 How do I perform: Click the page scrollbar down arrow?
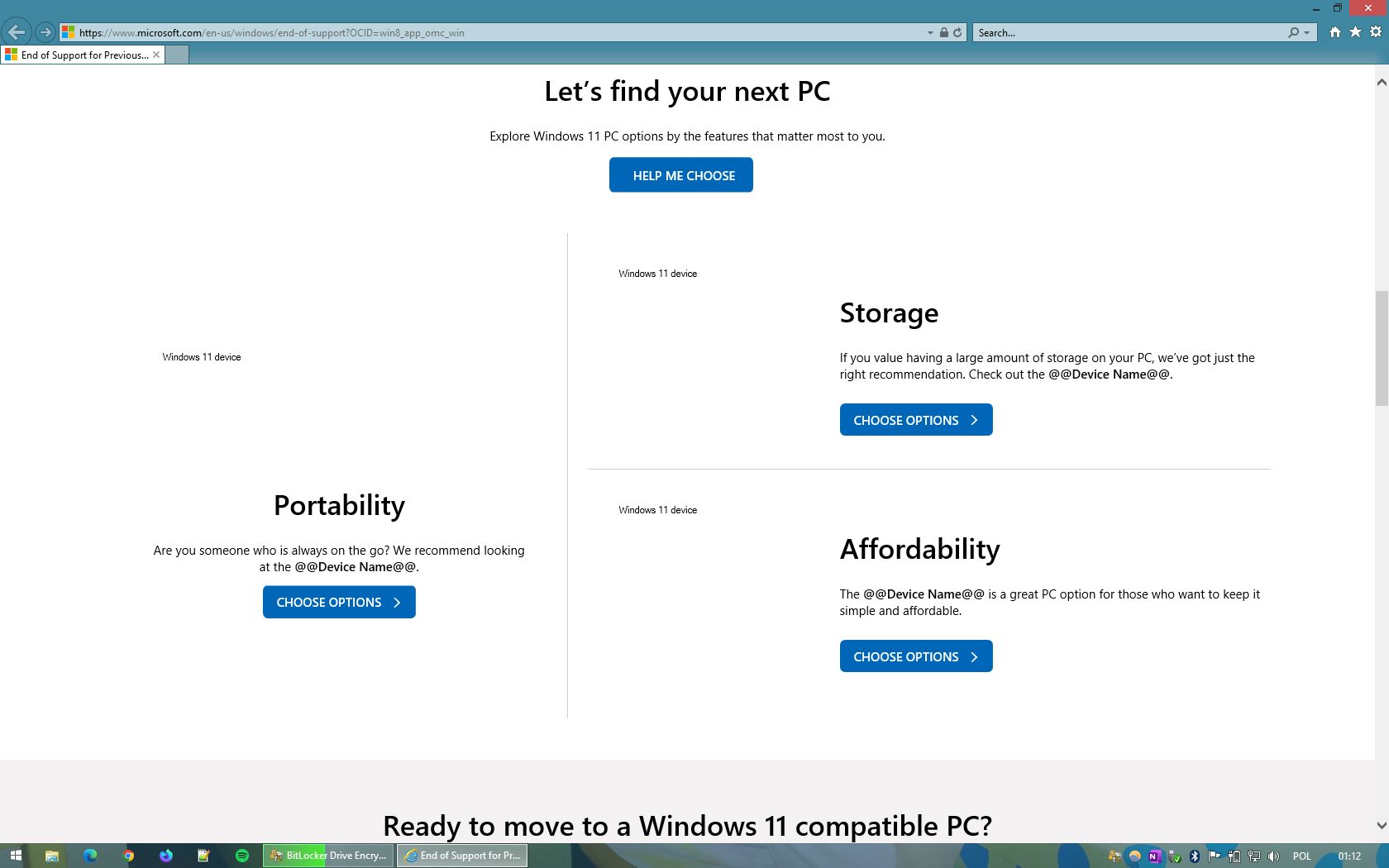(1382, 825)
